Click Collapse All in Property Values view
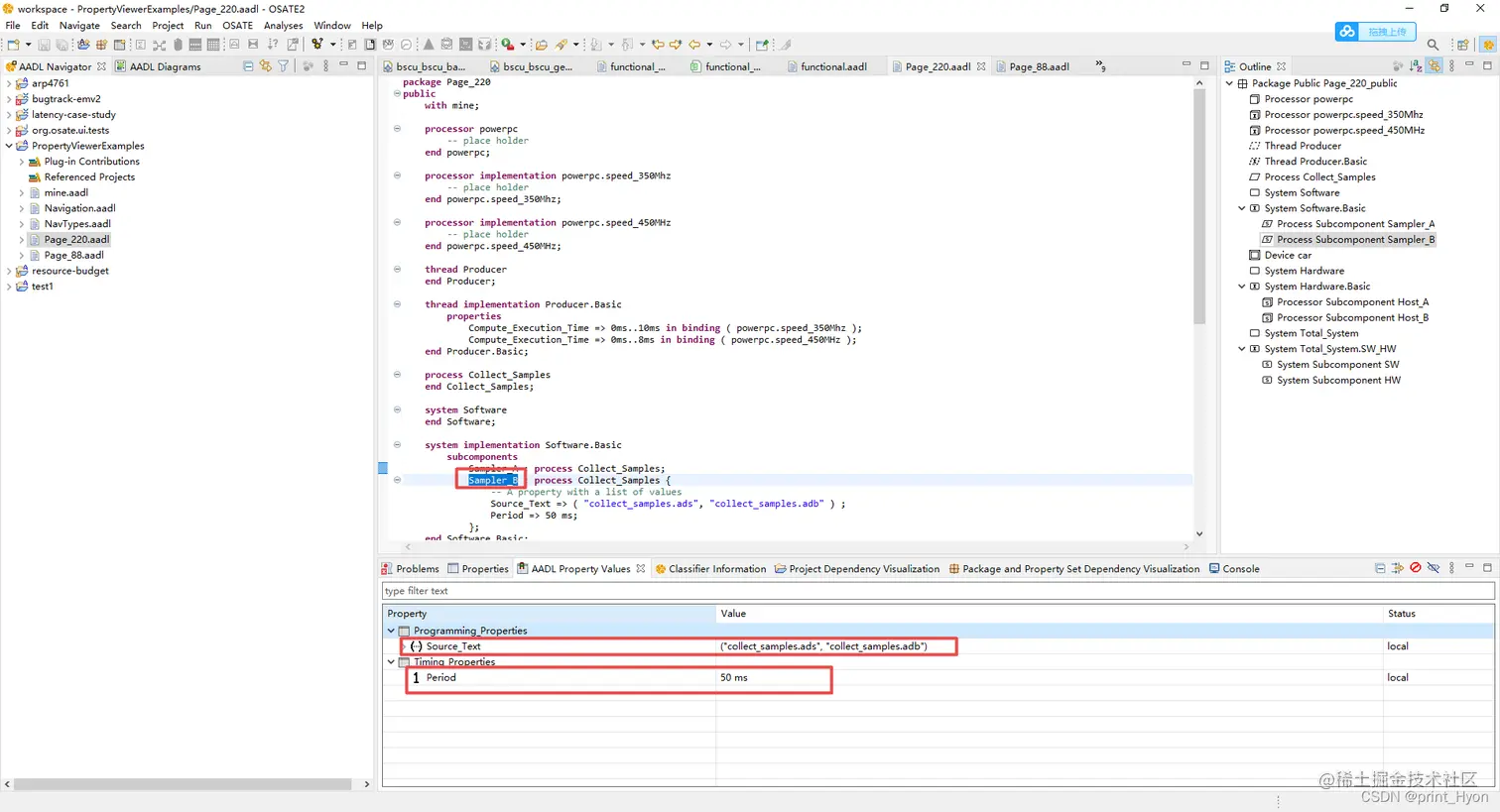Viewport: 1500px width, 812px height. click(x=1380, y=568)
